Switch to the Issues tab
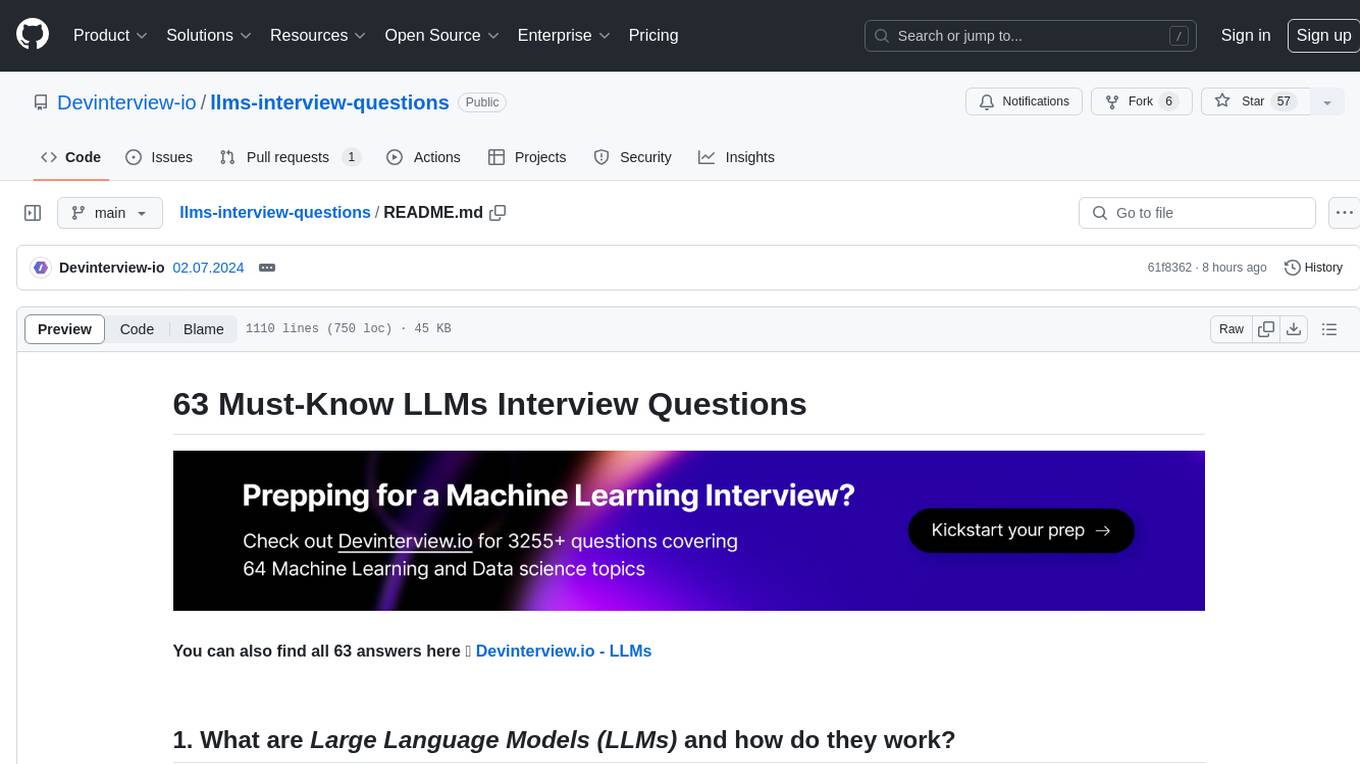The image size is (1360, 764). (x=159, y=157)
